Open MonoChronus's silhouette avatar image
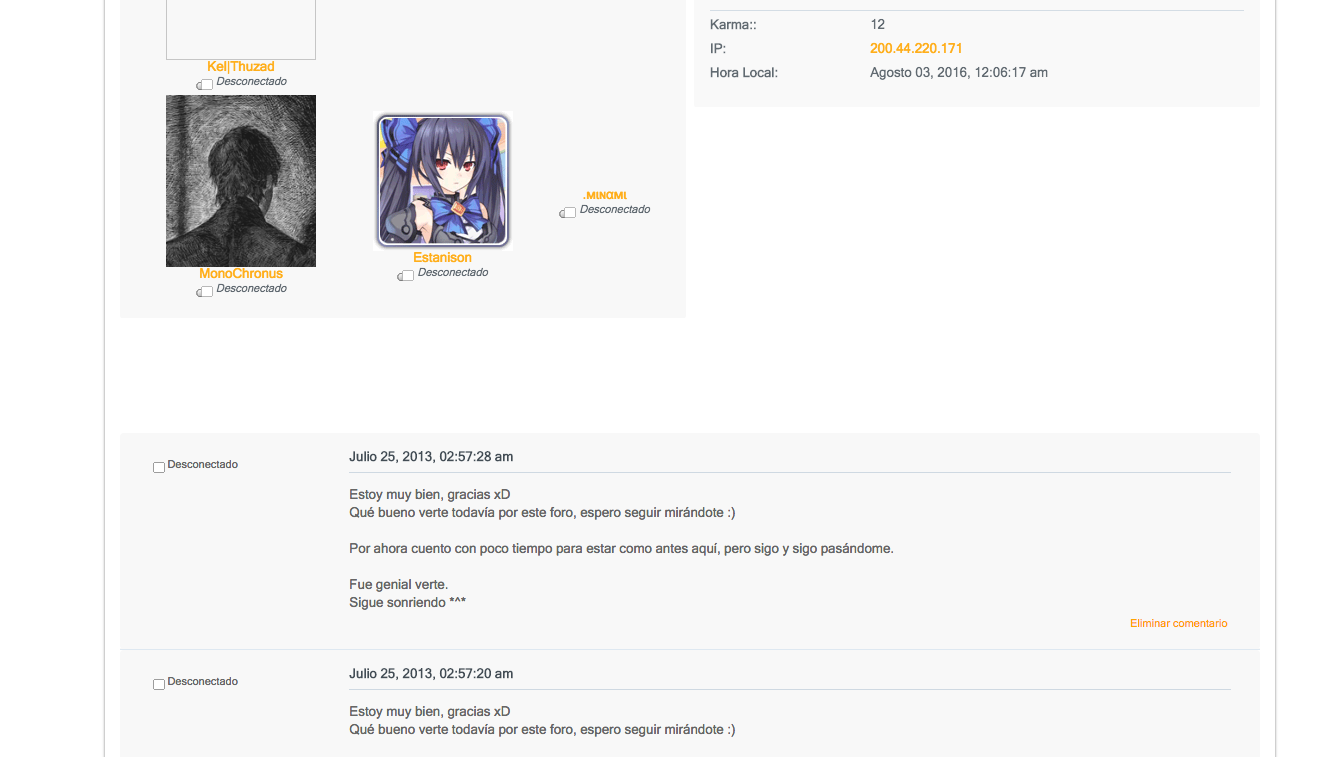 pos(241,181)
